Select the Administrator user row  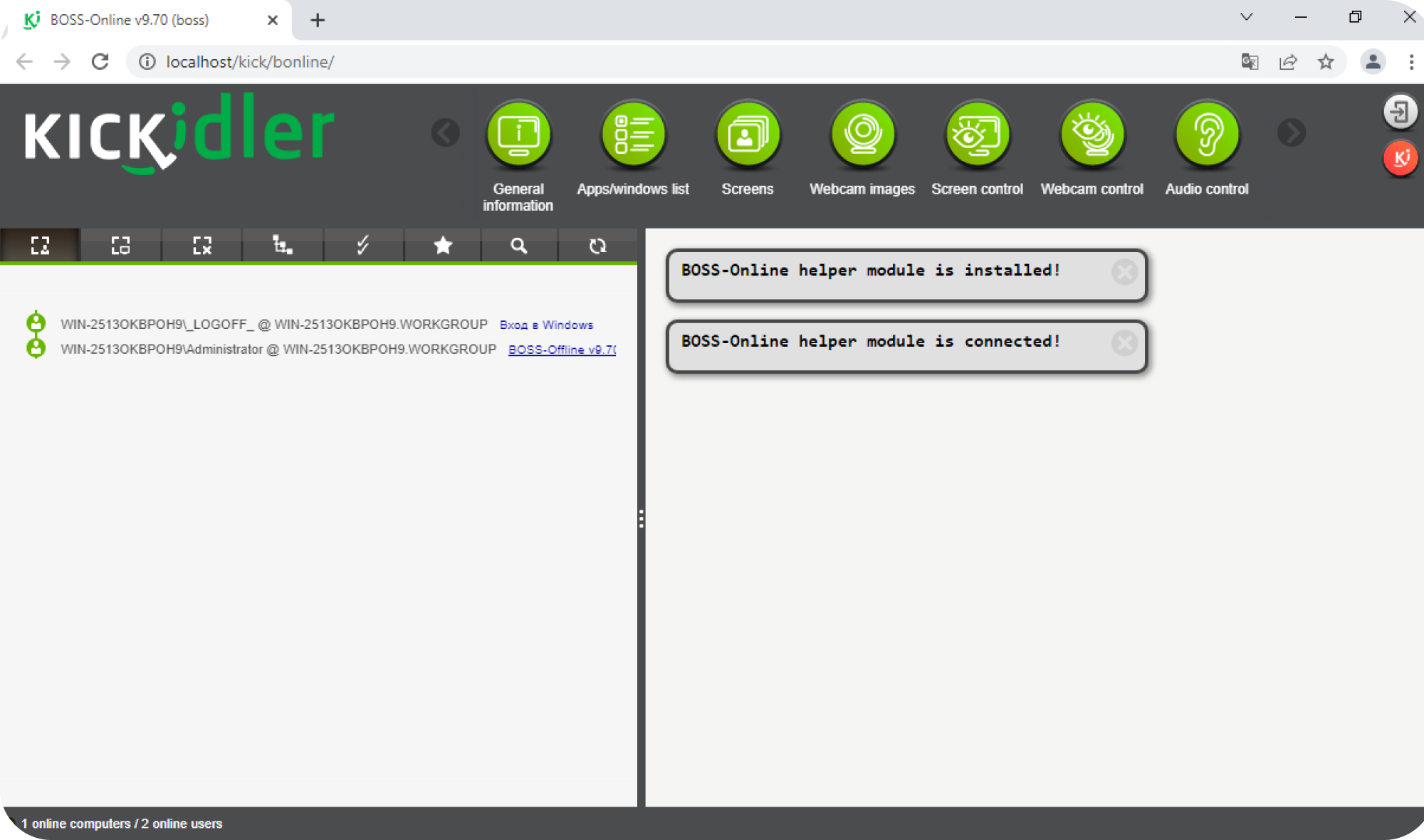(x=320, y=350)
